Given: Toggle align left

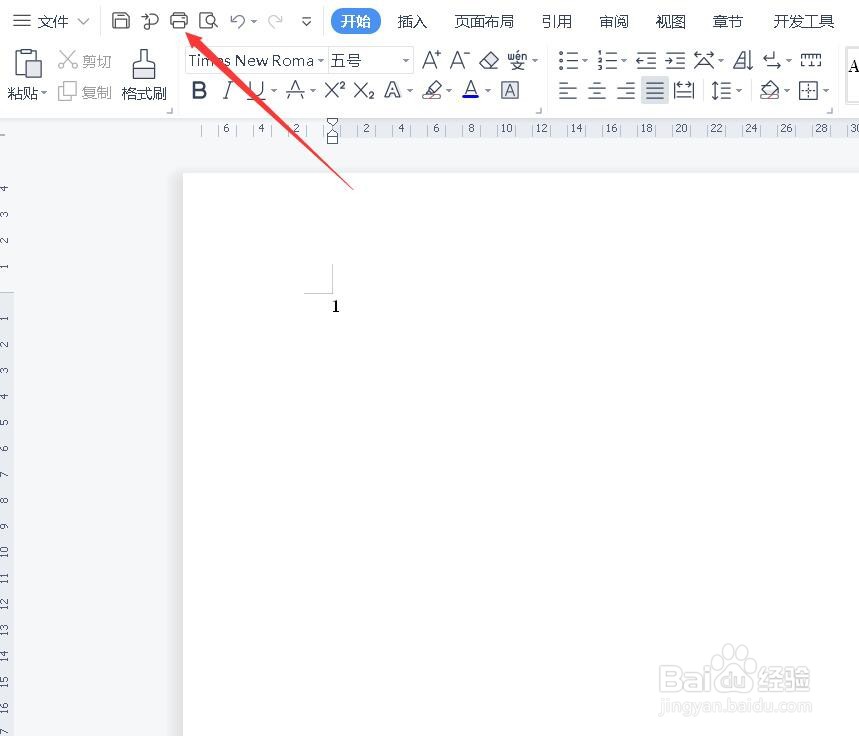Looking at the screenshot, I should tap(568, 90).
